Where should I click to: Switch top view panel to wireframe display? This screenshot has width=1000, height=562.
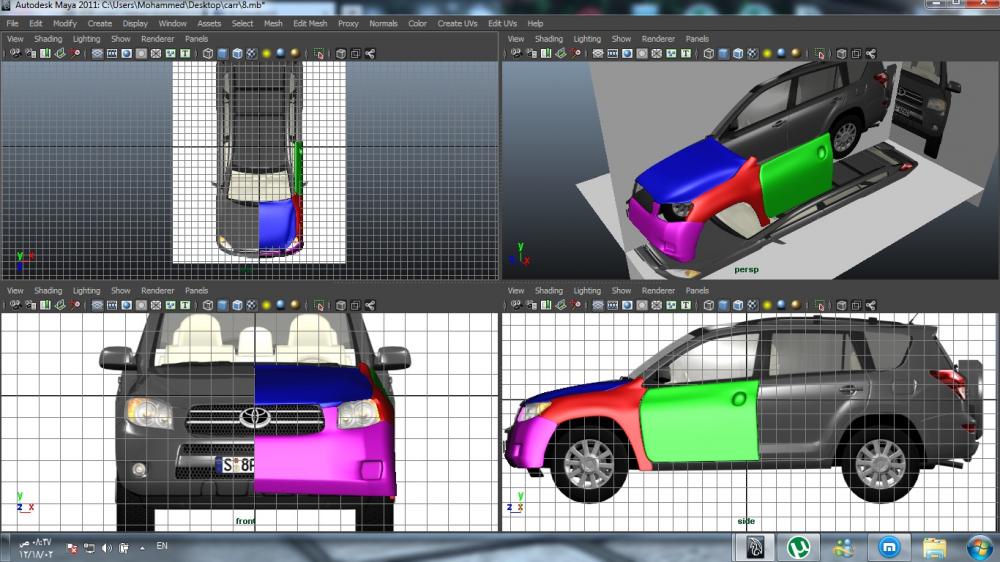[208, 53]
